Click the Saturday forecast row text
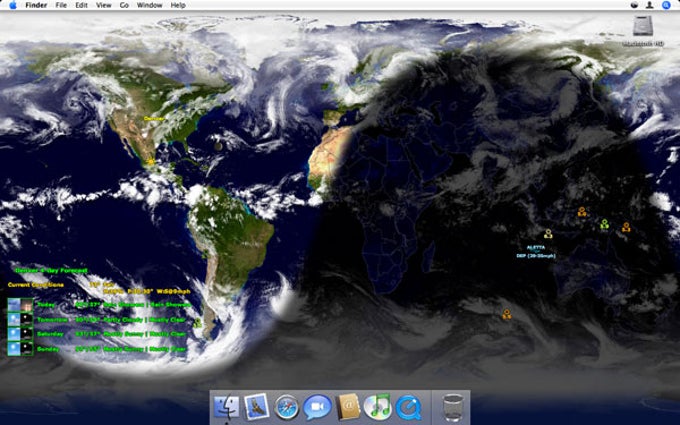 point(111,334)
